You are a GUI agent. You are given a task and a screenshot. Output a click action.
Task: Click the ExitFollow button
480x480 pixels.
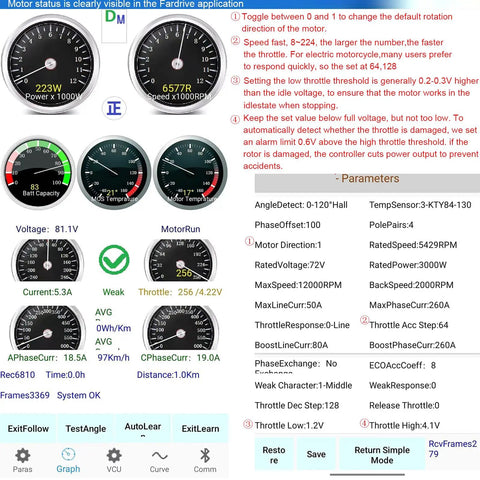(x=28, y=429)
